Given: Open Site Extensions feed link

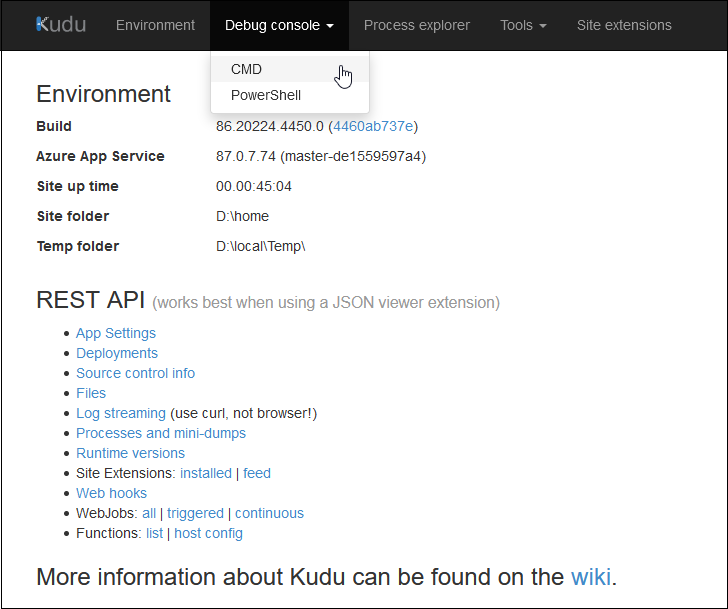Looking at the screenshot, I should 257,473.
